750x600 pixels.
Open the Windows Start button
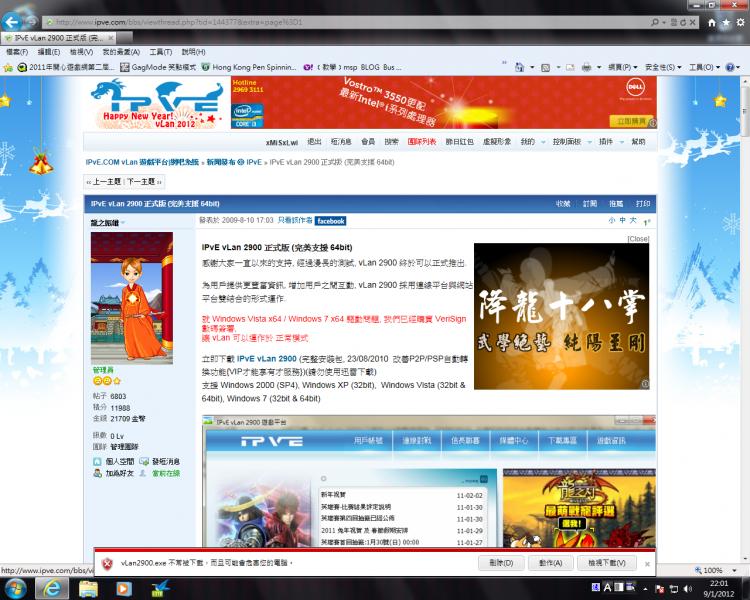point(16,588)
